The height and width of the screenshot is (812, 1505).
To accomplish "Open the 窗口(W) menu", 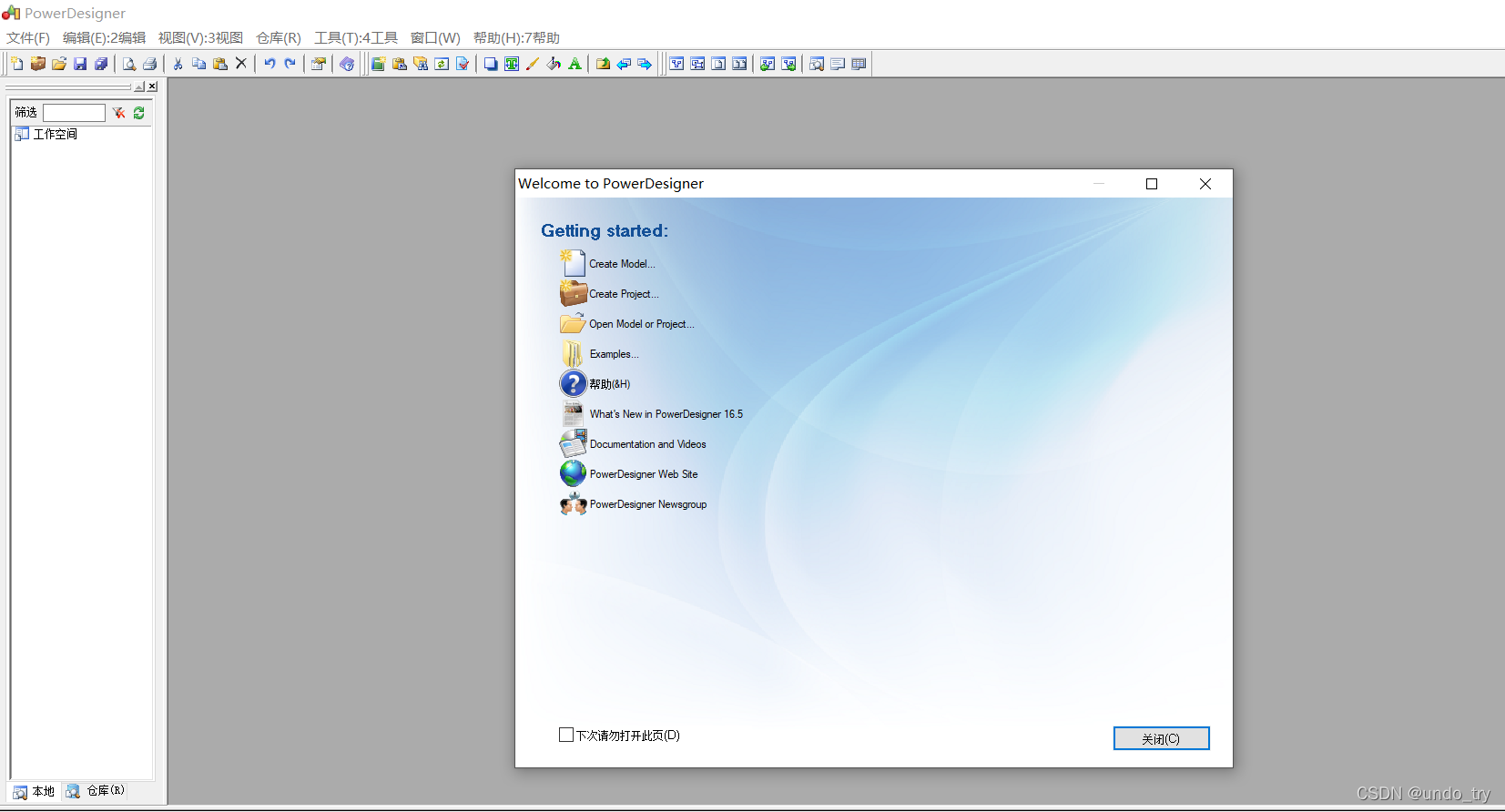I will click(435, 37).
